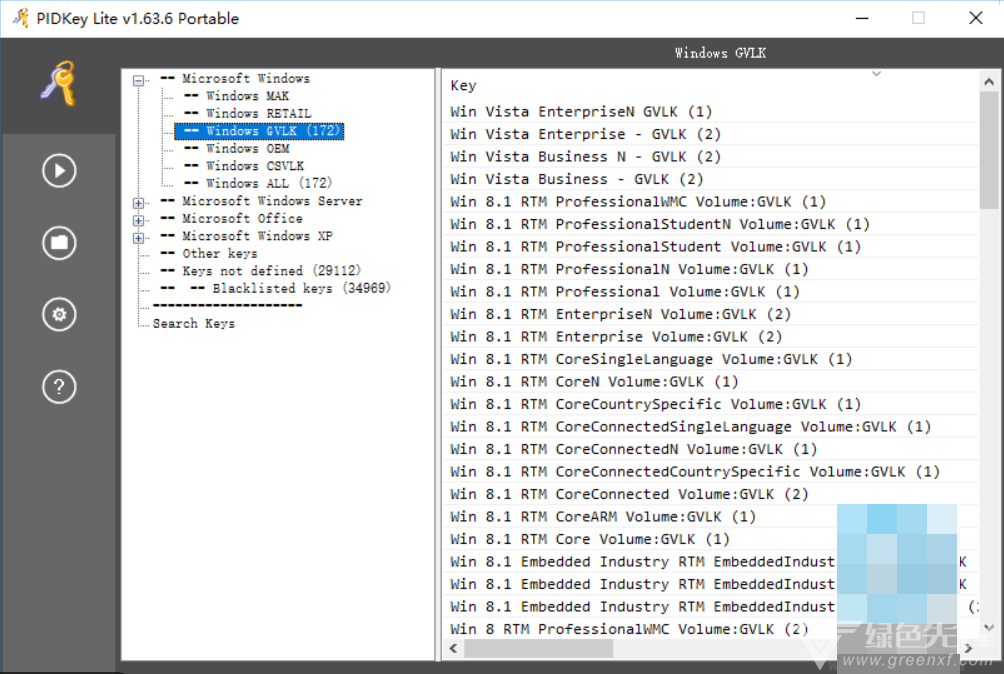Click the Key column sort chevron

pos(877,74)
